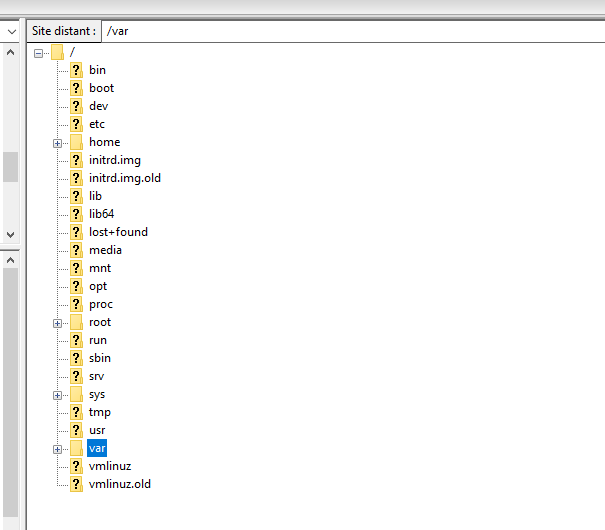Expand the var directory node
The image size is (605, 530).
[x=58, y=449]
